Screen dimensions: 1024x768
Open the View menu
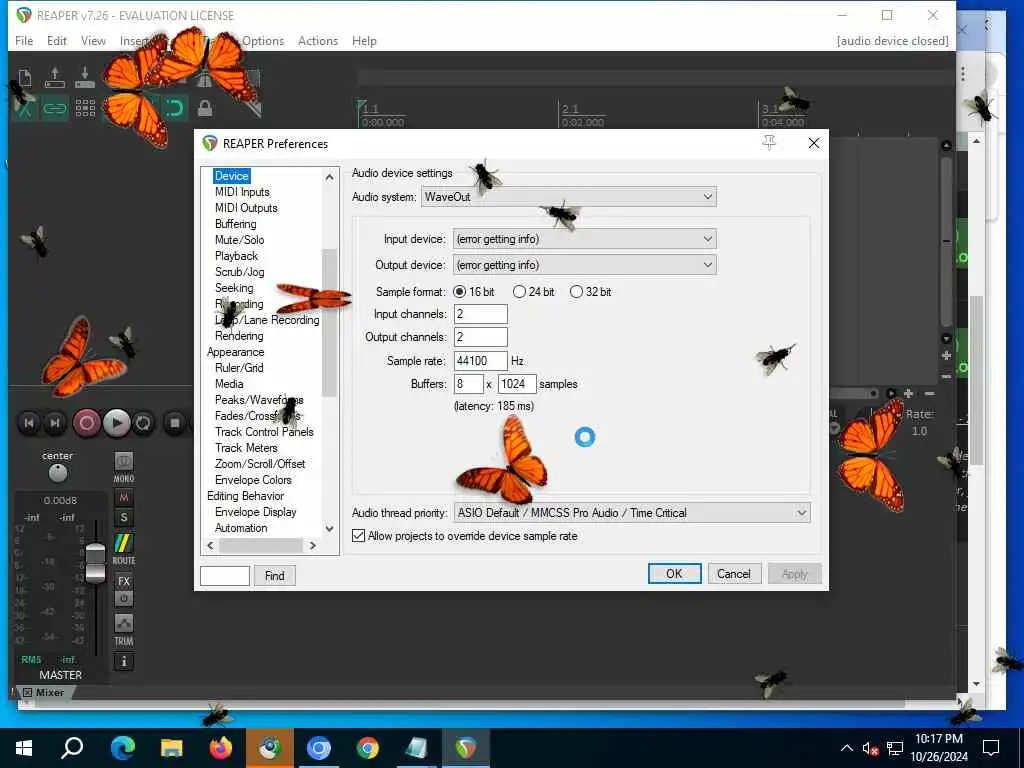click(93, 40)
